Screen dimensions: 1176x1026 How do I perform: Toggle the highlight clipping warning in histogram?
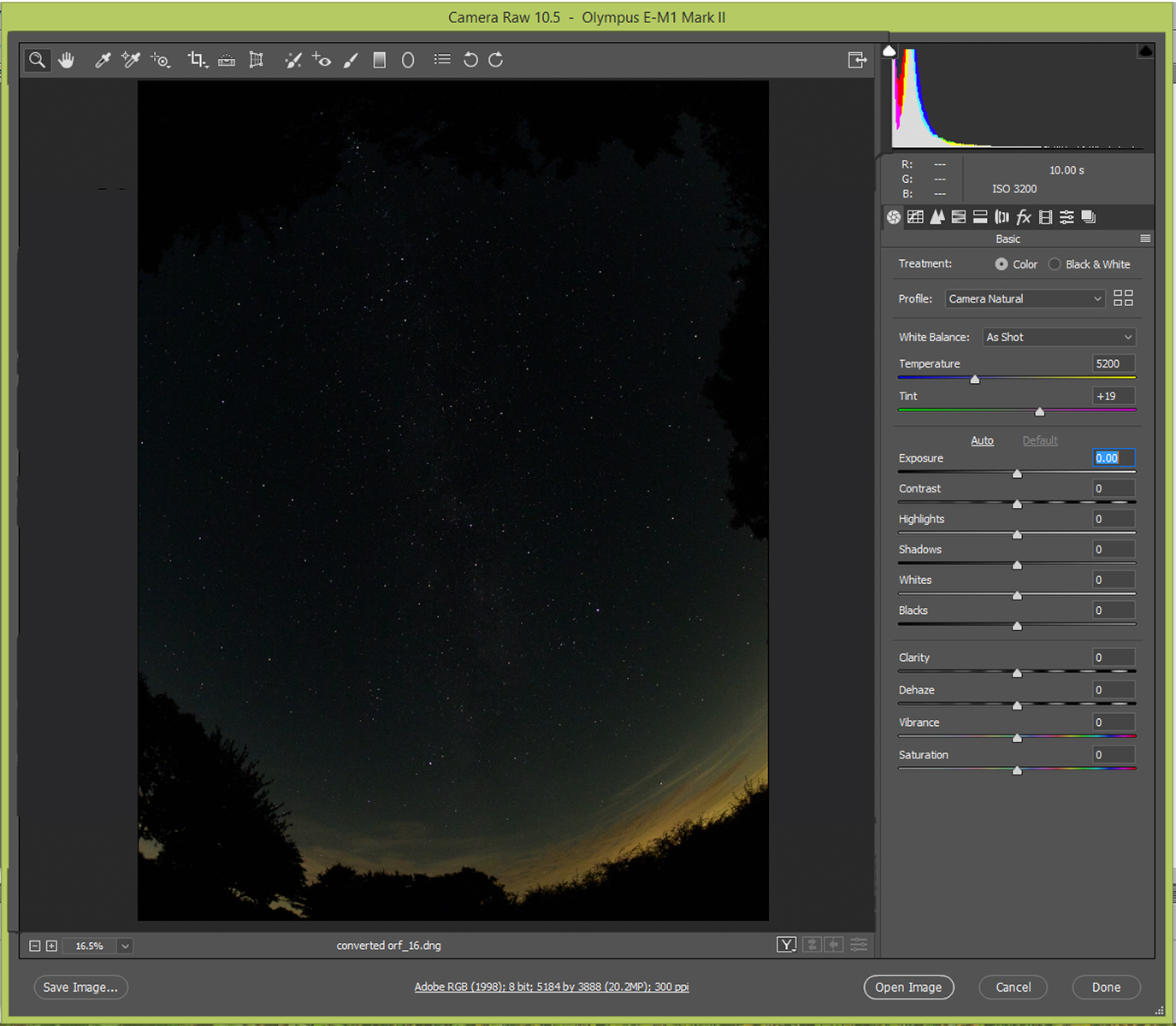click(x=1145, y=51)
